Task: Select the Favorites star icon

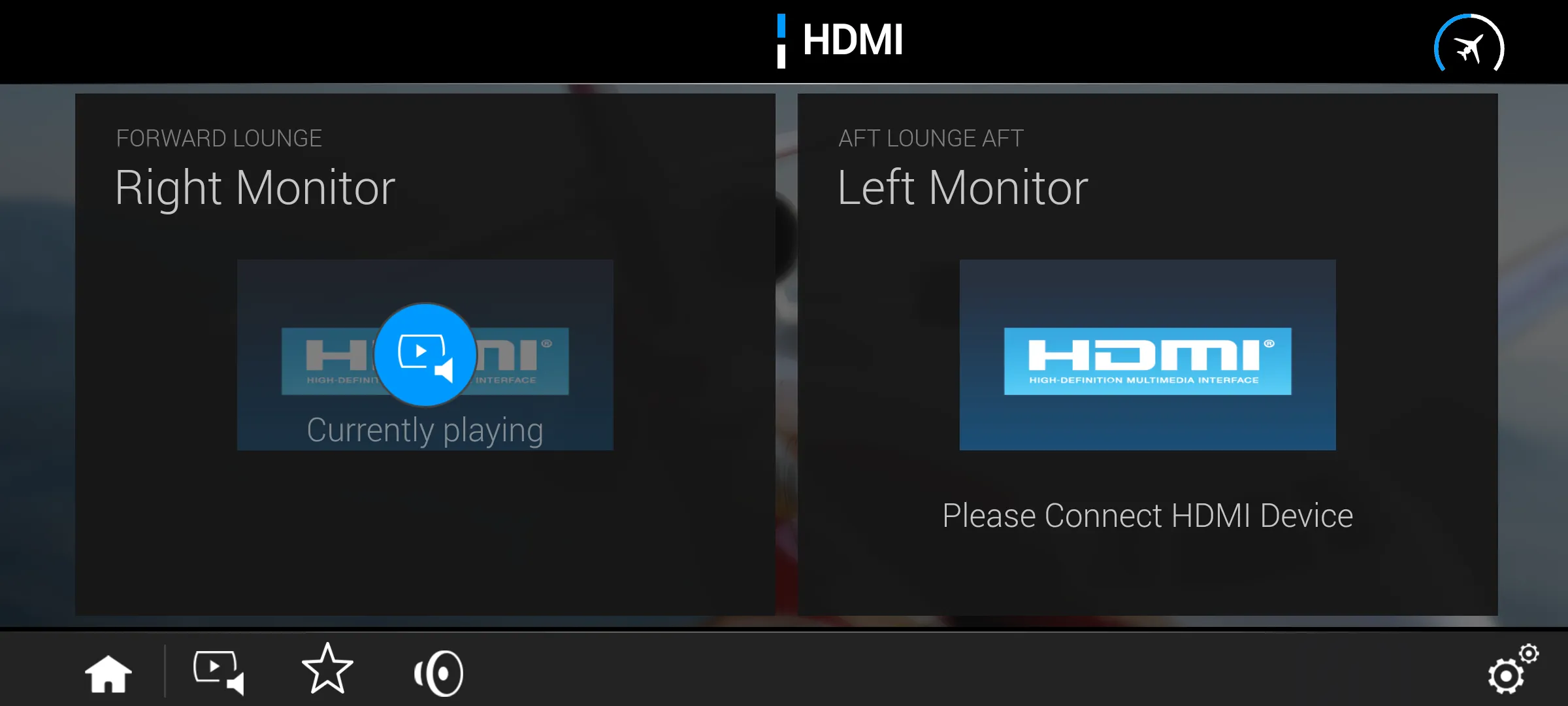Action: click(326, 672)
